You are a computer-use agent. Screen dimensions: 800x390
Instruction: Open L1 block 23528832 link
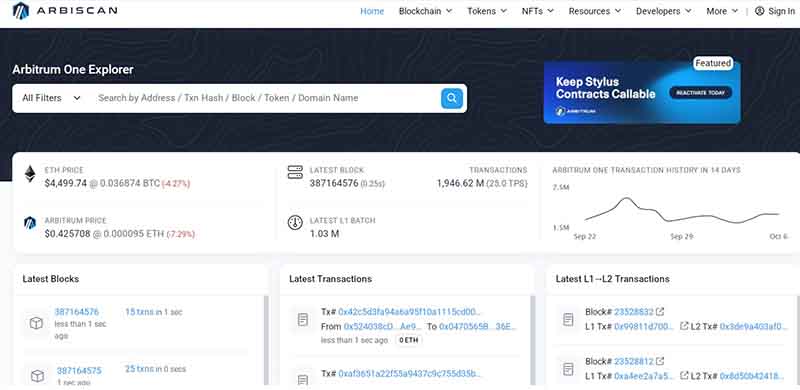634,312
